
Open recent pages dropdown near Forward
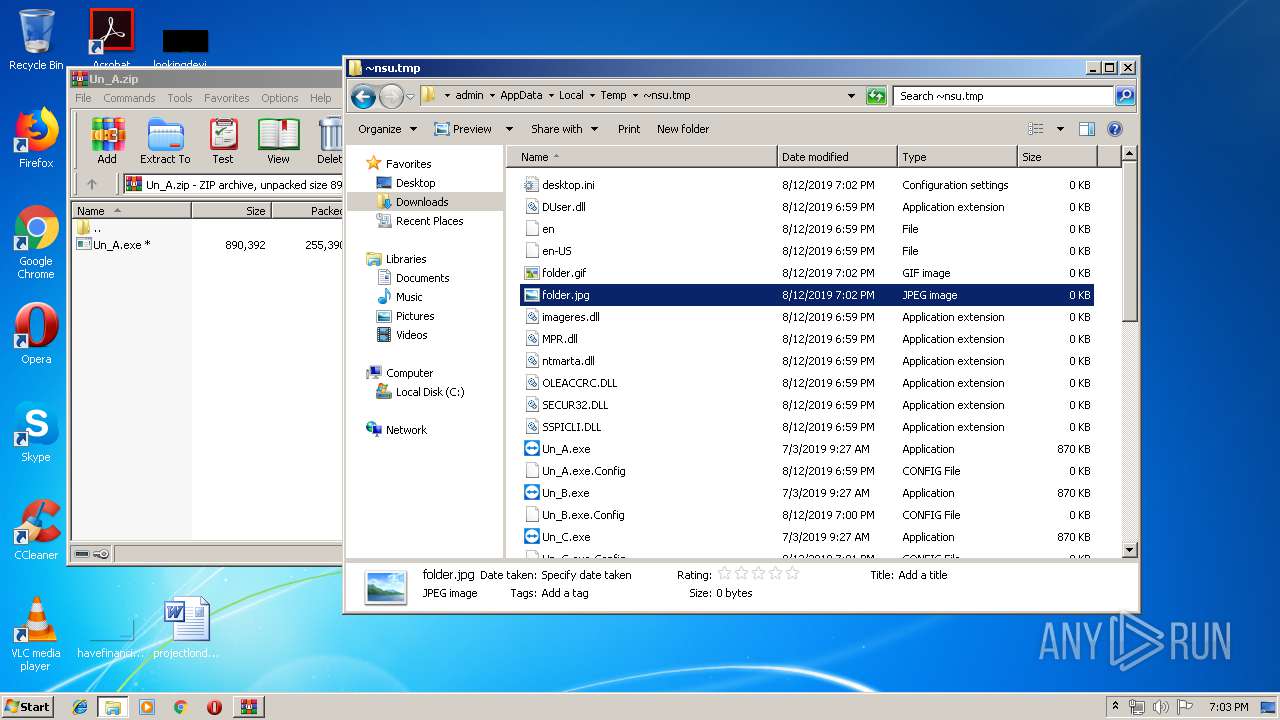pos(410,96)
